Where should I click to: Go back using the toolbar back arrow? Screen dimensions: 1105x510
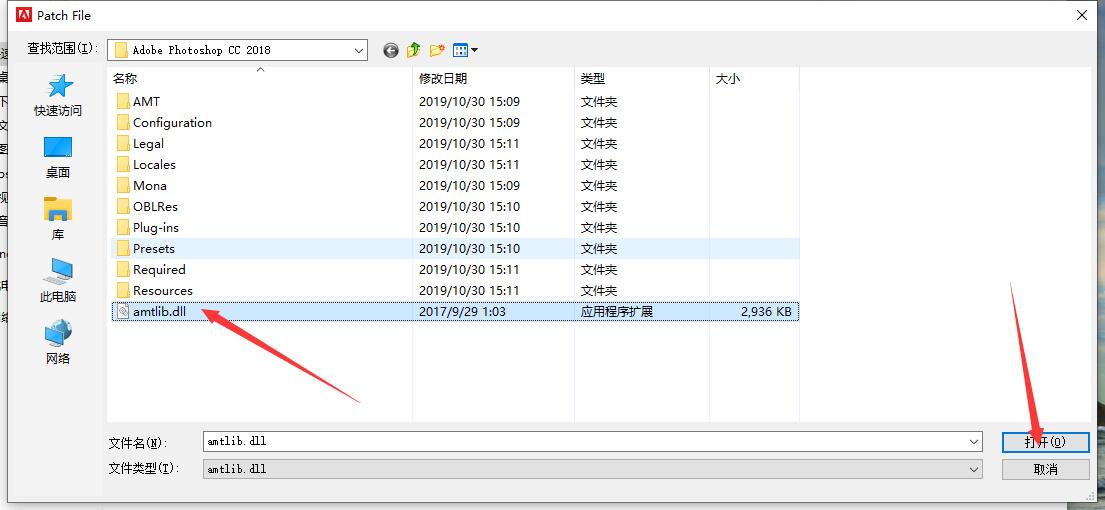click(391, 50)
